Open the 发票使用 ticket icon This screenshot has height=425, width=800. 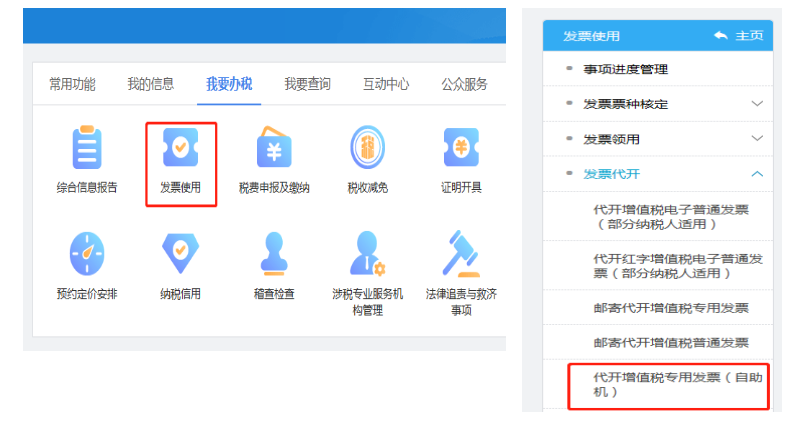[x=181, y=147]
